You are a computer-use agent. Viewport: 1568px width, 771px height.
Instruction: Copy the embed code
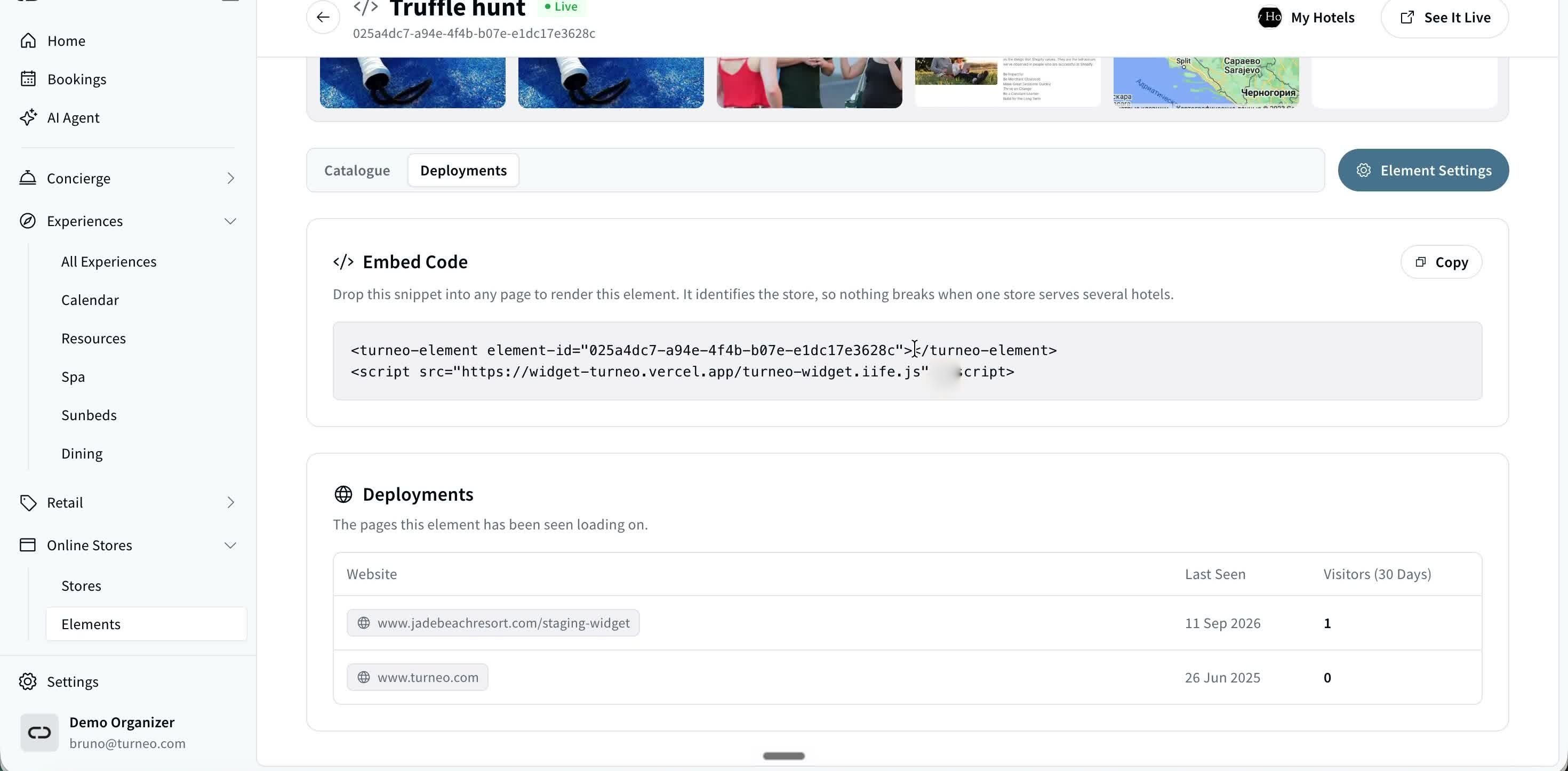pyautogui.click(x=1441, y=262)
